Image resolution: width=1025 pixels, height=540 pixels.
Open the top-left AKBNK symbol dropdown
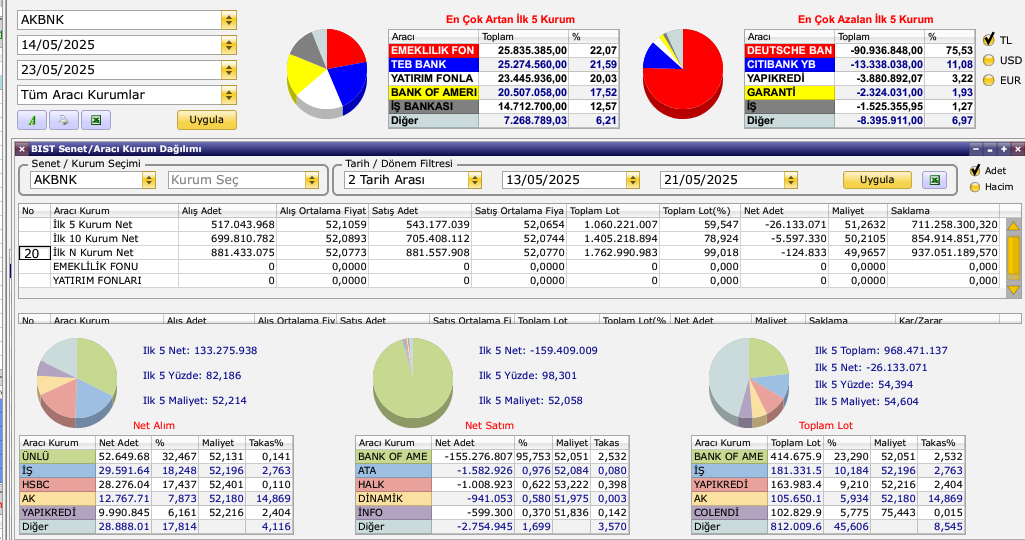coord(228,20)
